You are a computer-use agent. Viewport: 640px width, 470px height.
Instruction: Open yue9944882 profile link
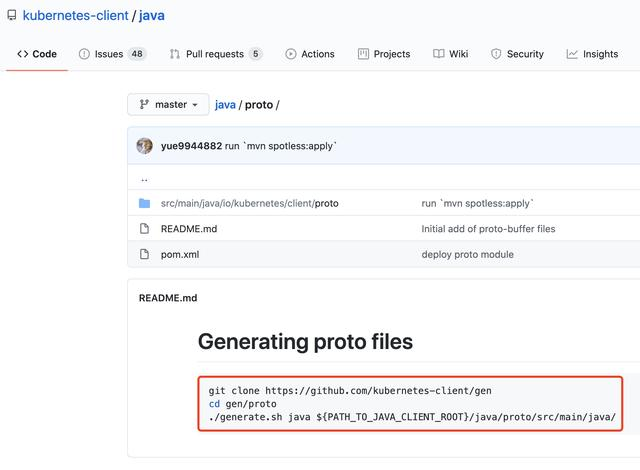click(191, 146)
